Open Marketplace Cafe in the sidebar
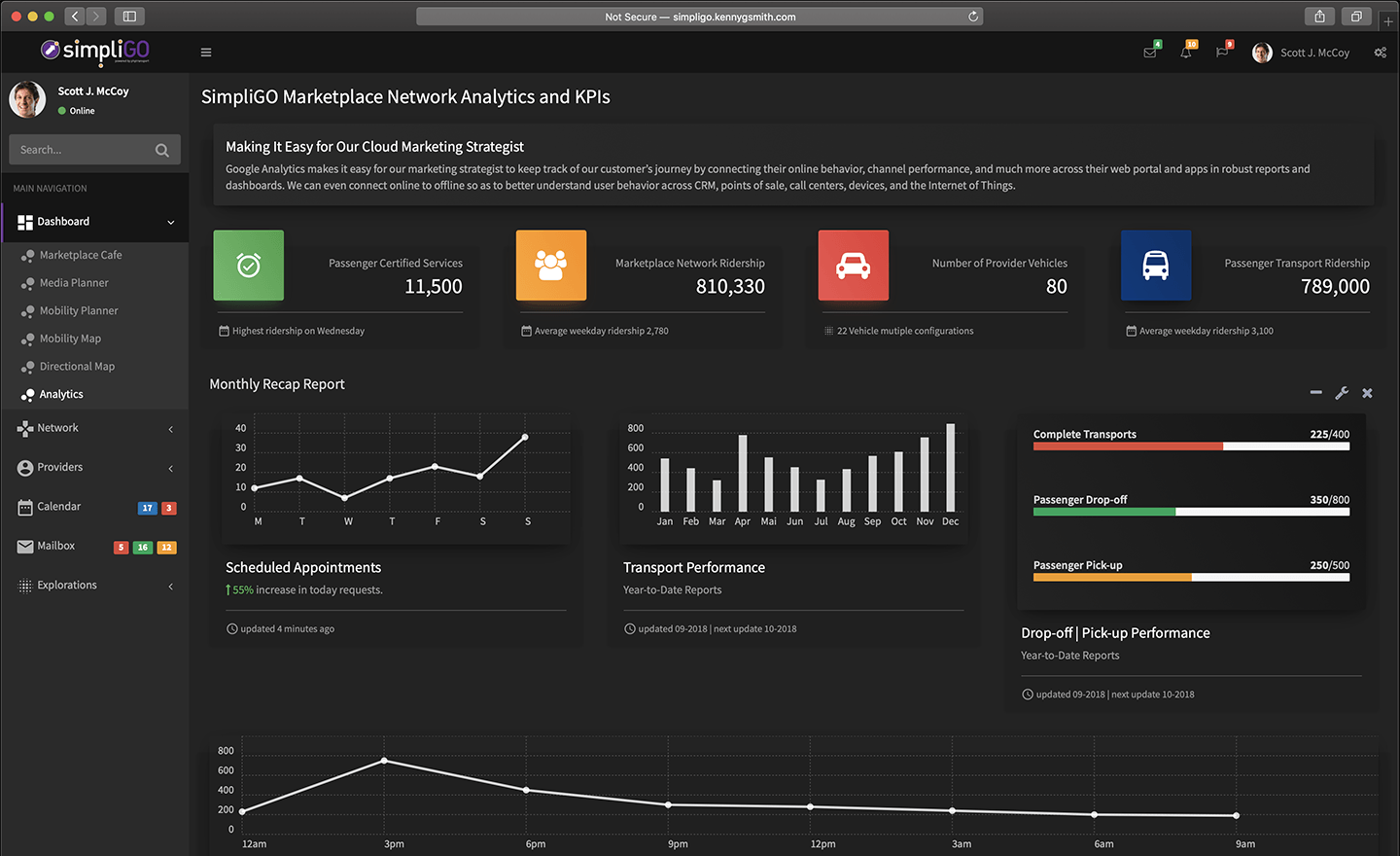This screenshot has height=856, width=1400. 81,255
